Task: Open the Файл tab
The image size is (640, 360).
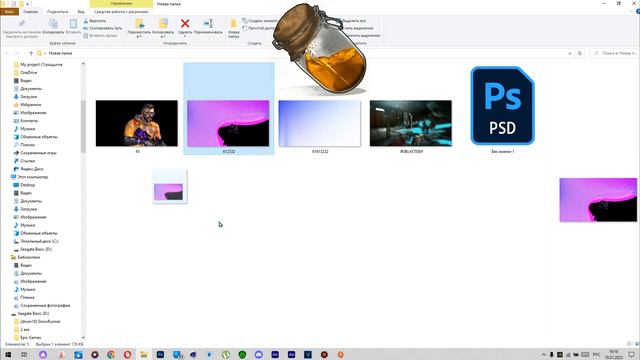Action: point(9,12)
